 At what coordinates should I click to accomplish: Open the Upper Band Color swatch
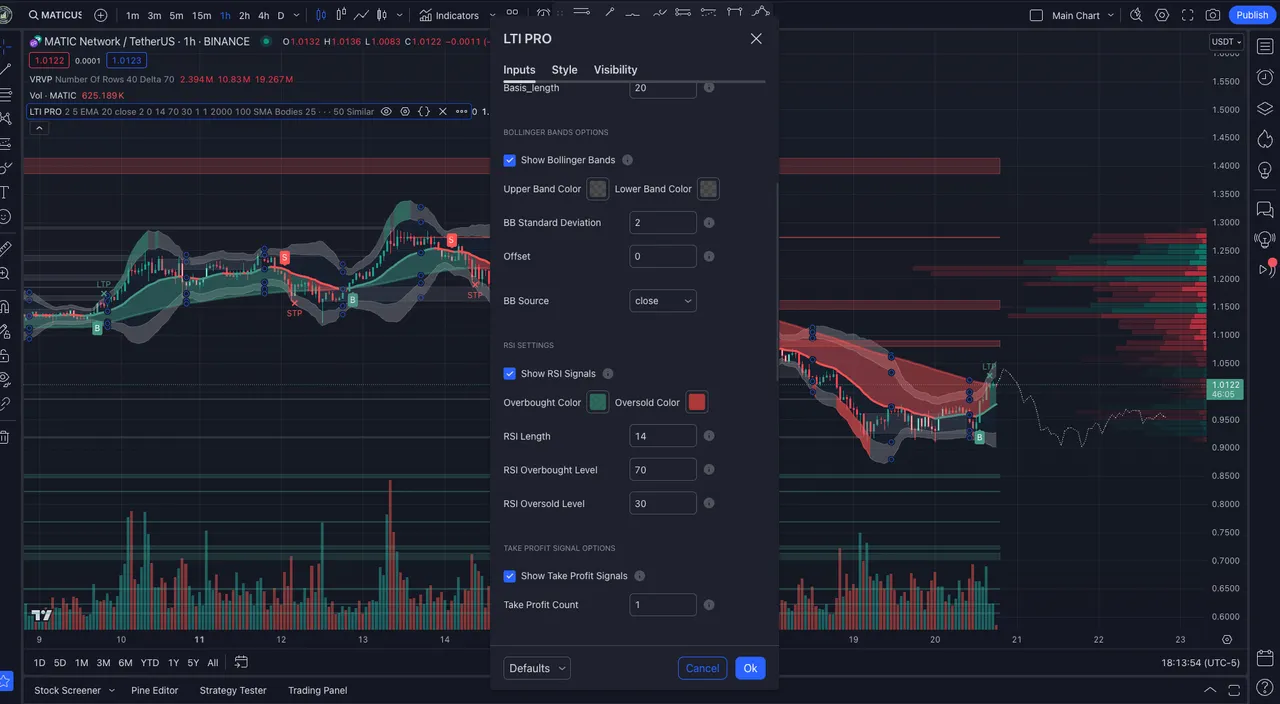click(597, 189)
